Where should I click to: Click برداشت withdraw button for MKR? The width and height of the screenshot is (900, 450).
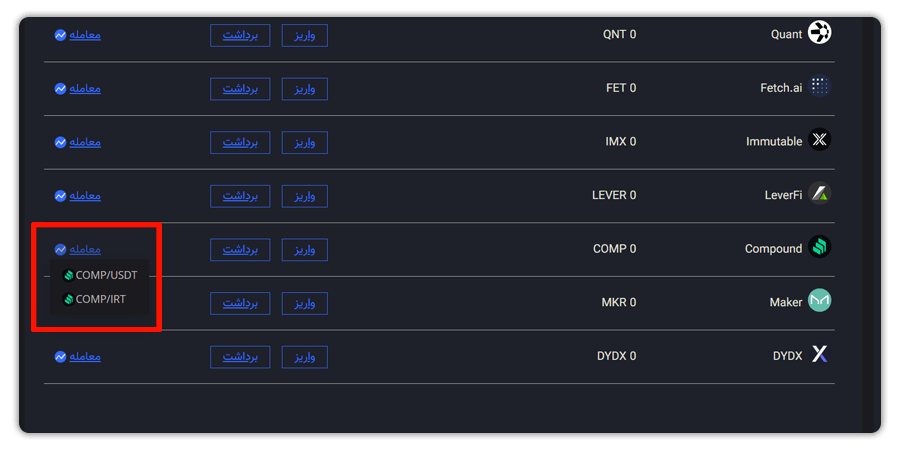pos(240,304)
